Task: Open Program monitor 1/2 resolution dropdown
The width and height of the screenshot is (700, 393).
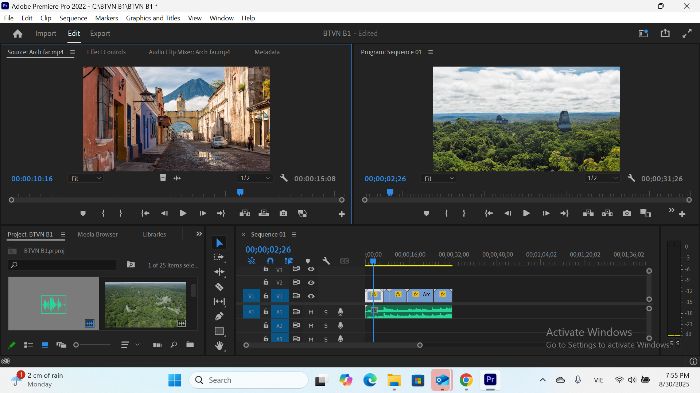Action: pos(602,178)
